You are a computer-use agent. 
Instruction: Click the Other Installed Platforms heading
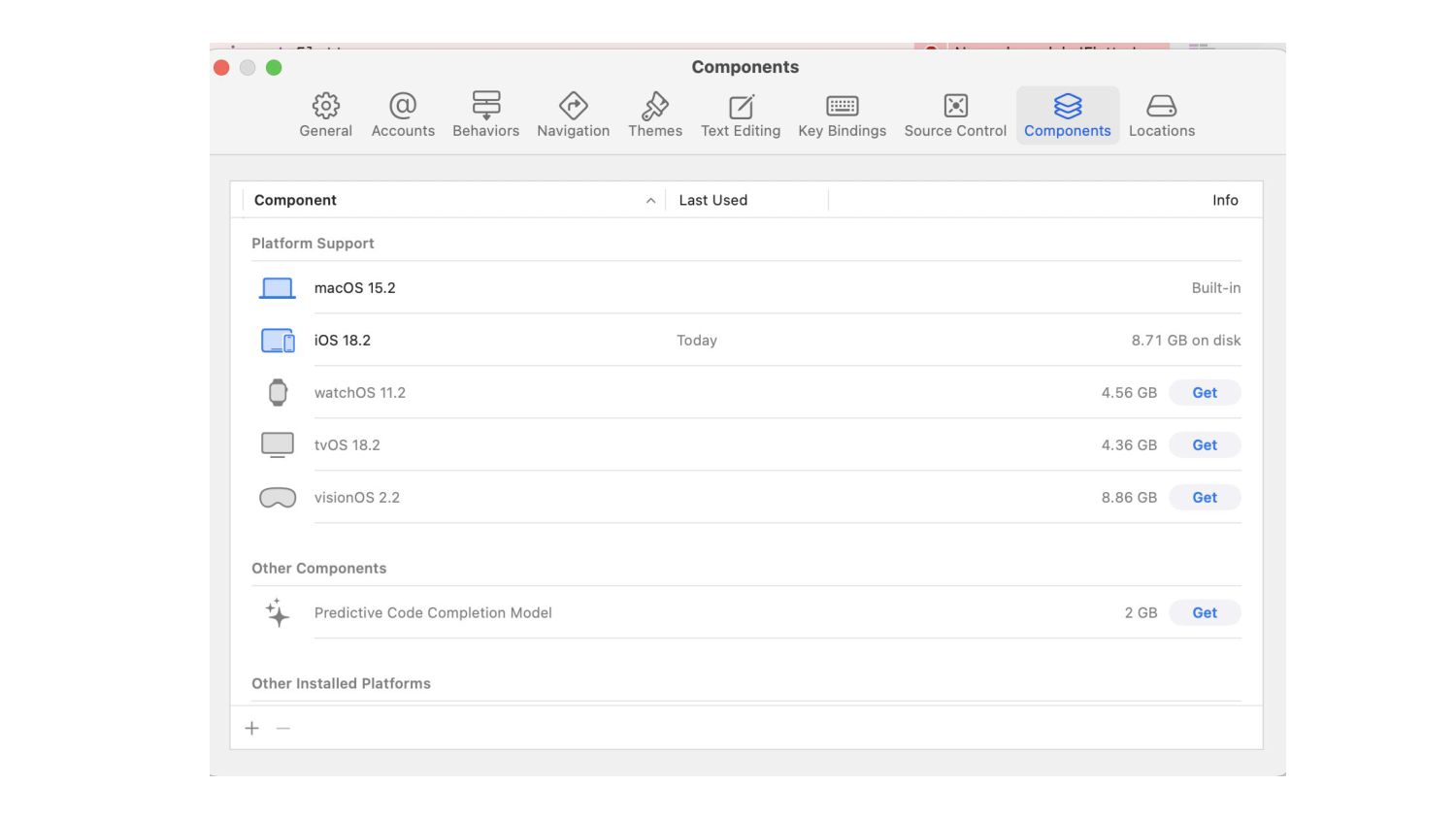point(342,684)
